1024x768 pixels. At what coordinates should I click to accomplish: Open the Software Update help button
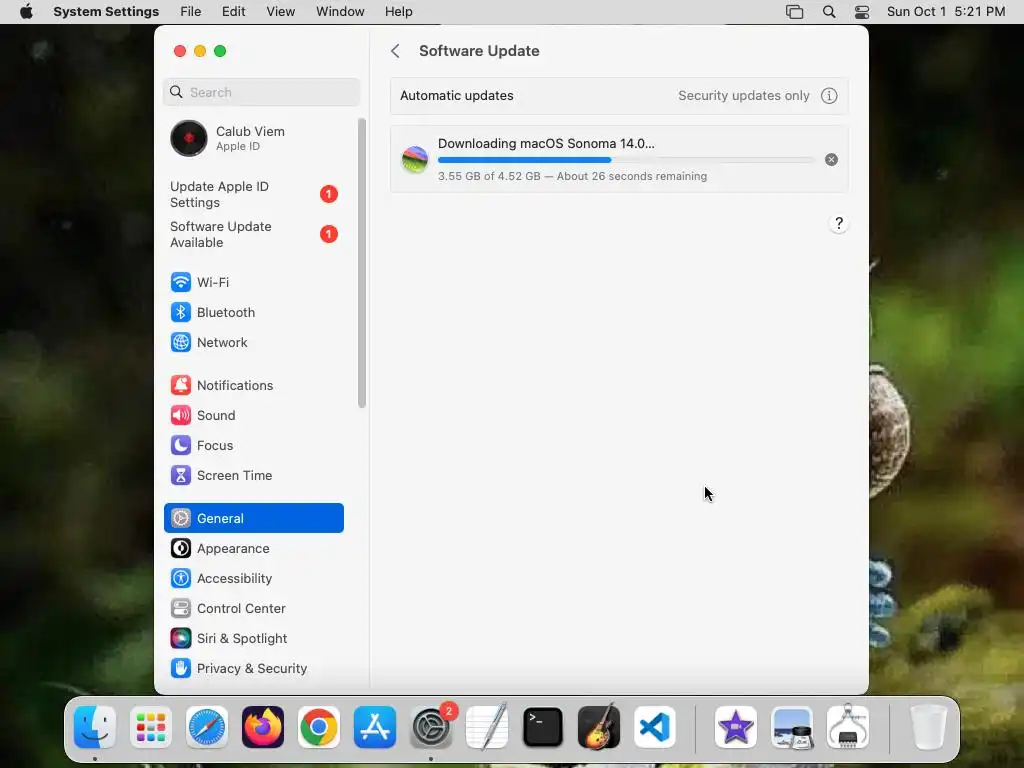(x=839, y=223)
